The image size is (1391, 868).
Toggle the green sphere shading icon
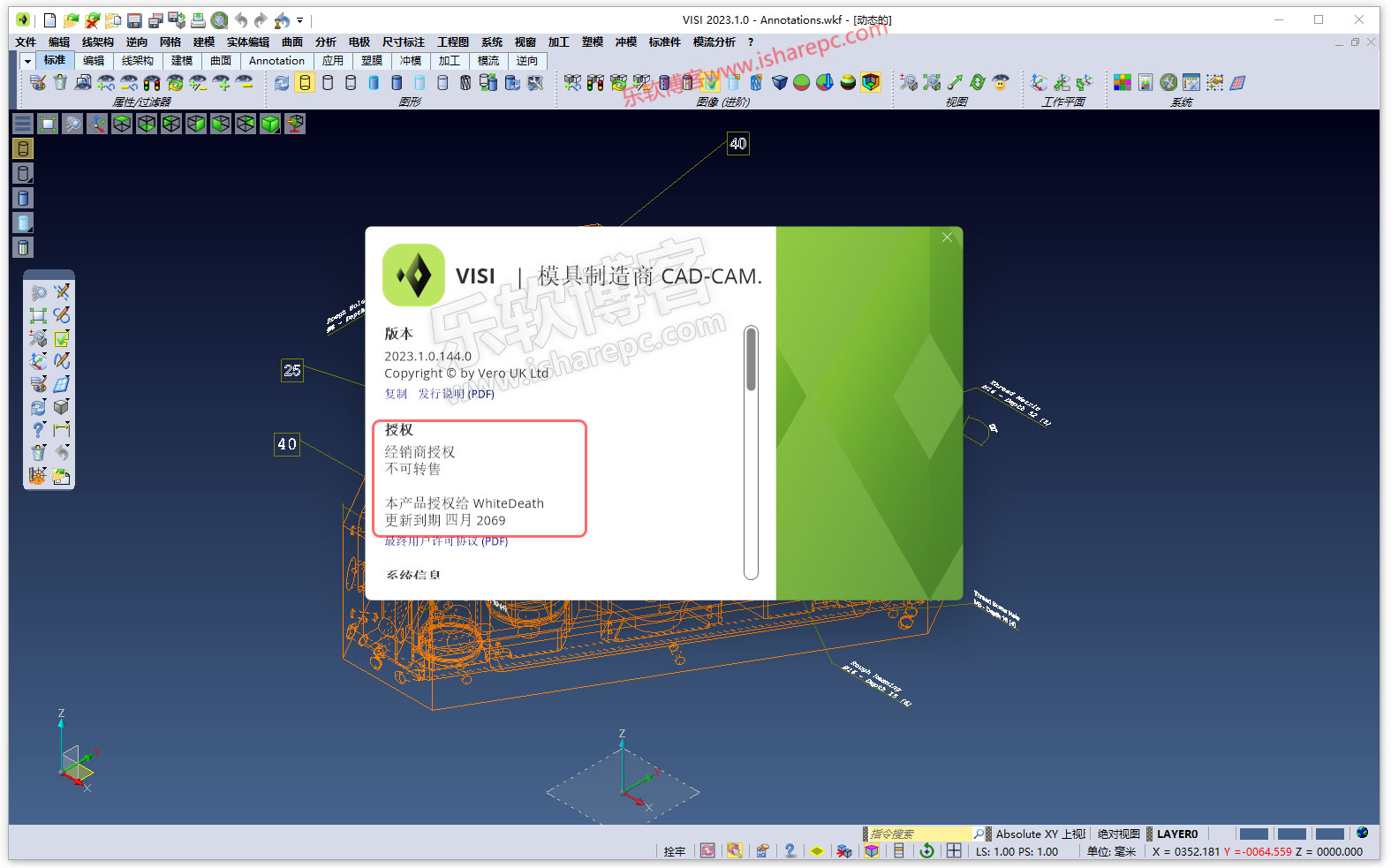coord(802,82)
